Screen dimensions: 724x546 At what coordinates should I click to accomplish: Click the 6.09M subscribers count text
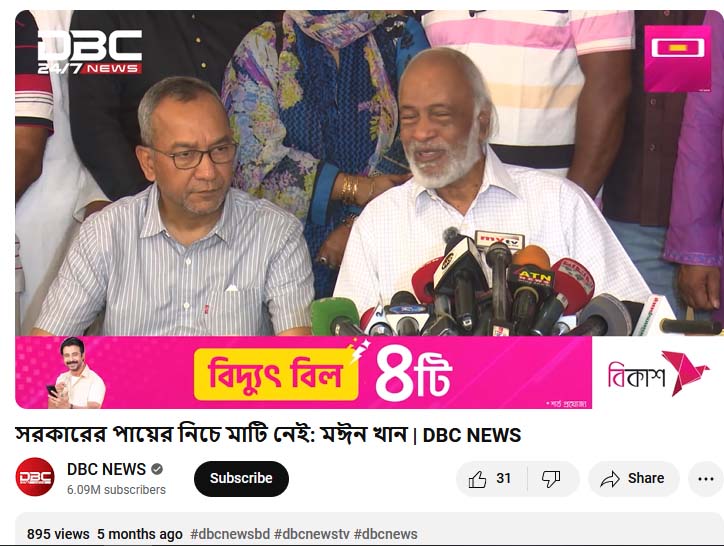click(116, 490)
